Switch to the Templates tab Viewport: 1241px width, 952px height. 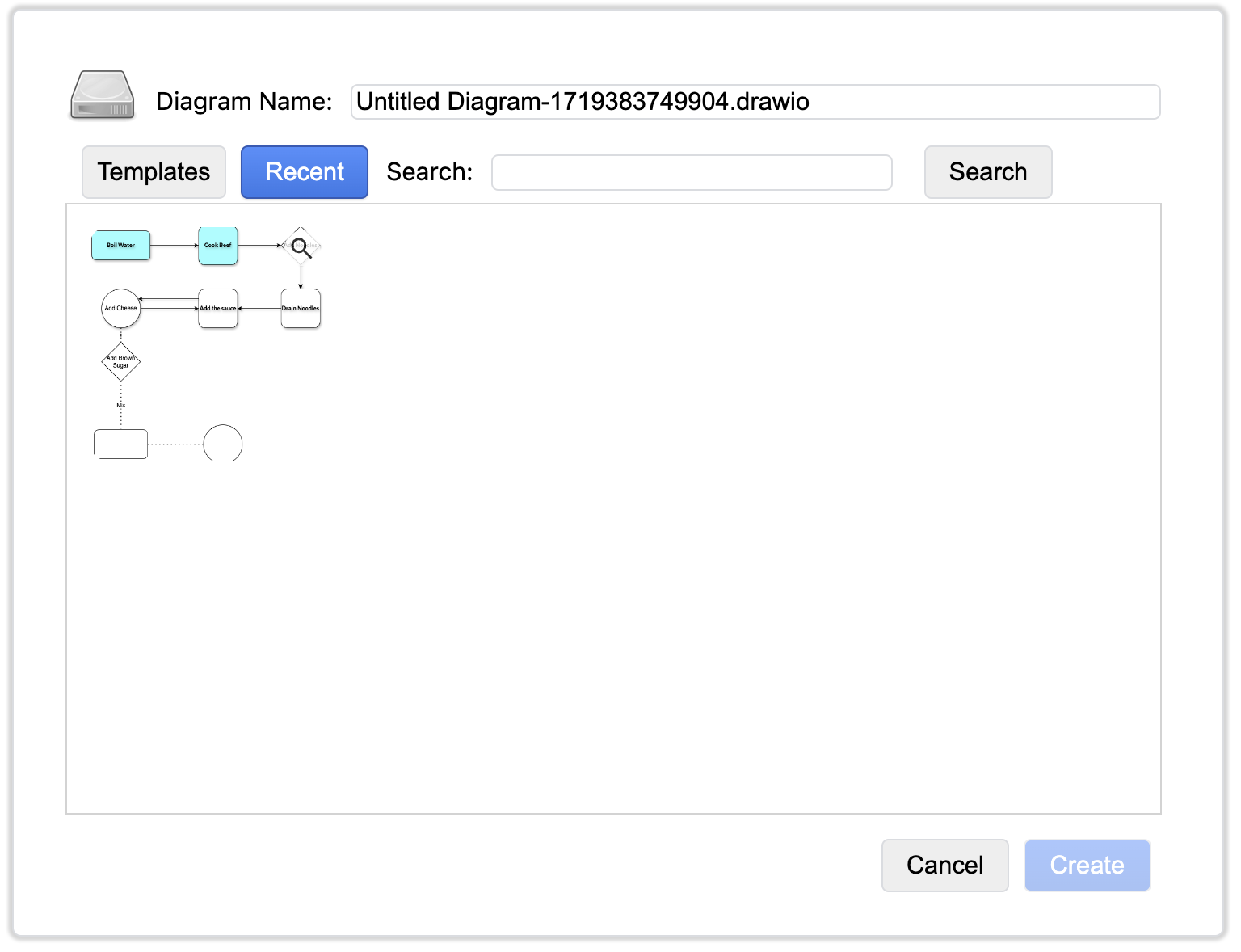154,171
